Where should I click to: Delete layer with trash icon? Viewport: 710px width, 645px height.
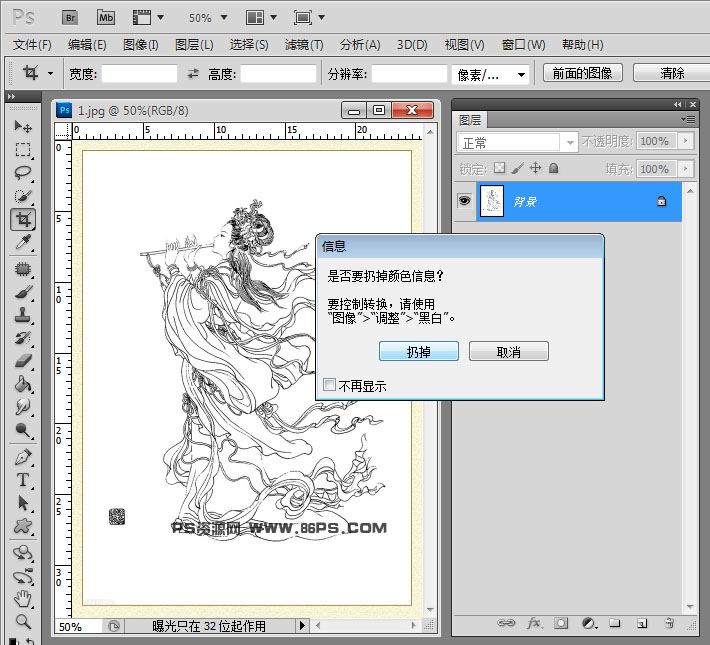click(x=670, y=623)
